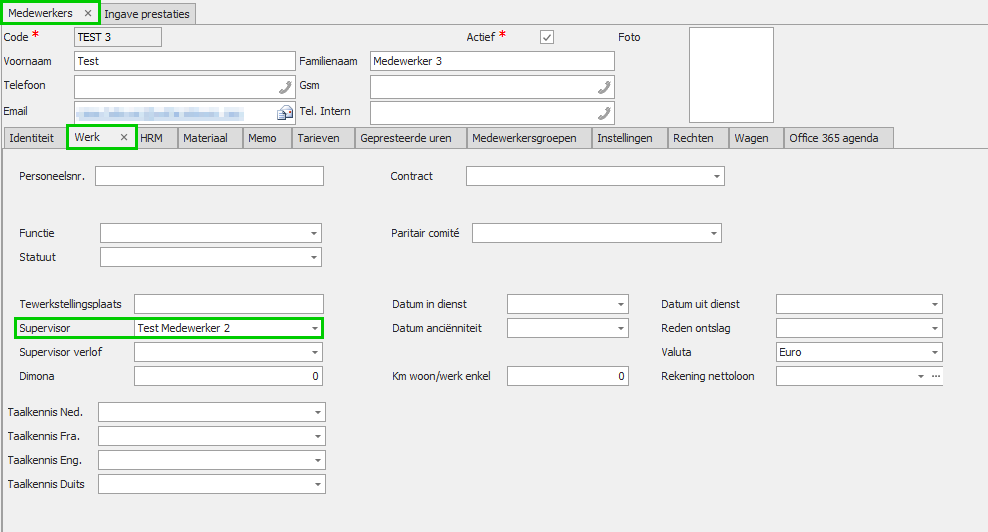988x532 pixels.
Task: Open the Taalkennis Duits dropdown
Action: (x=318, y=484)
